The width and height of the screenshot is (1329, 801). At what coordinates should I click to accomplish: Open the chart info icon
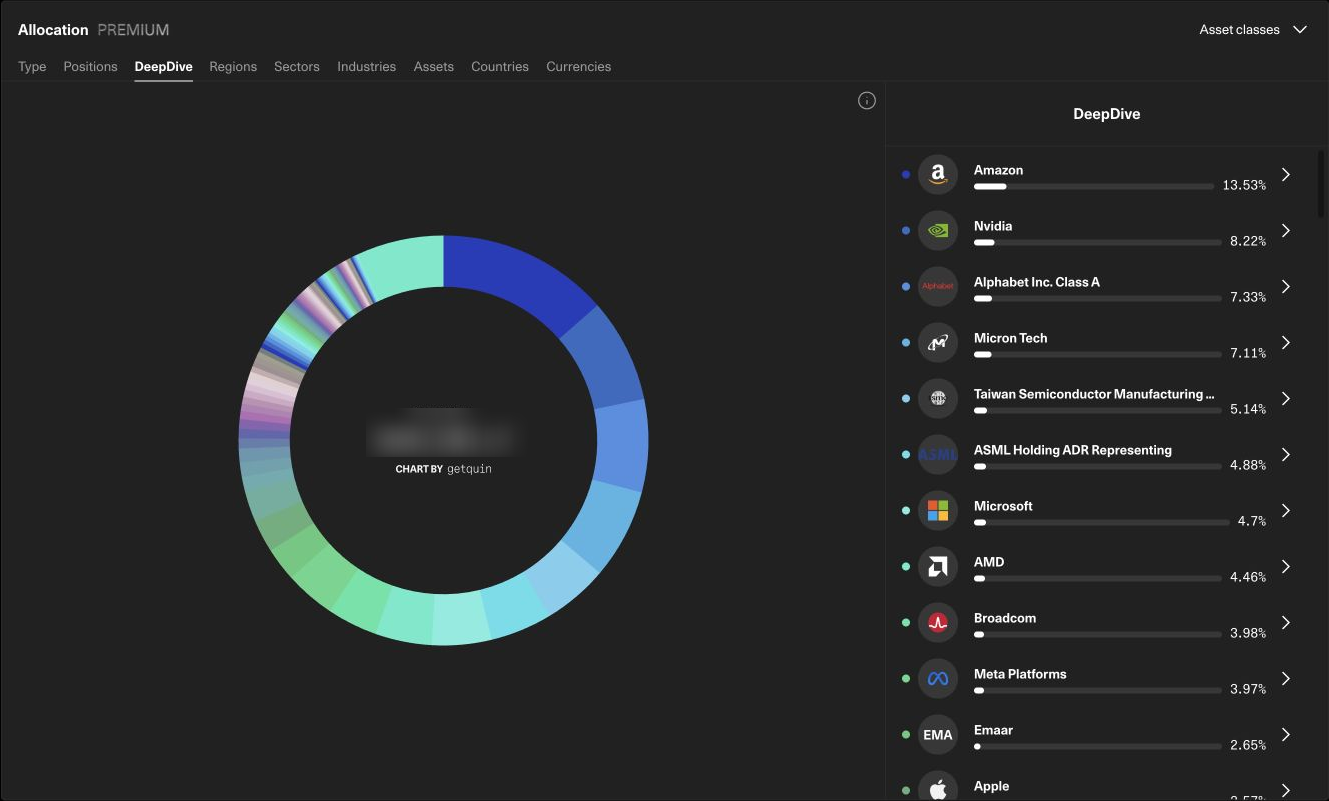(867, 100)
